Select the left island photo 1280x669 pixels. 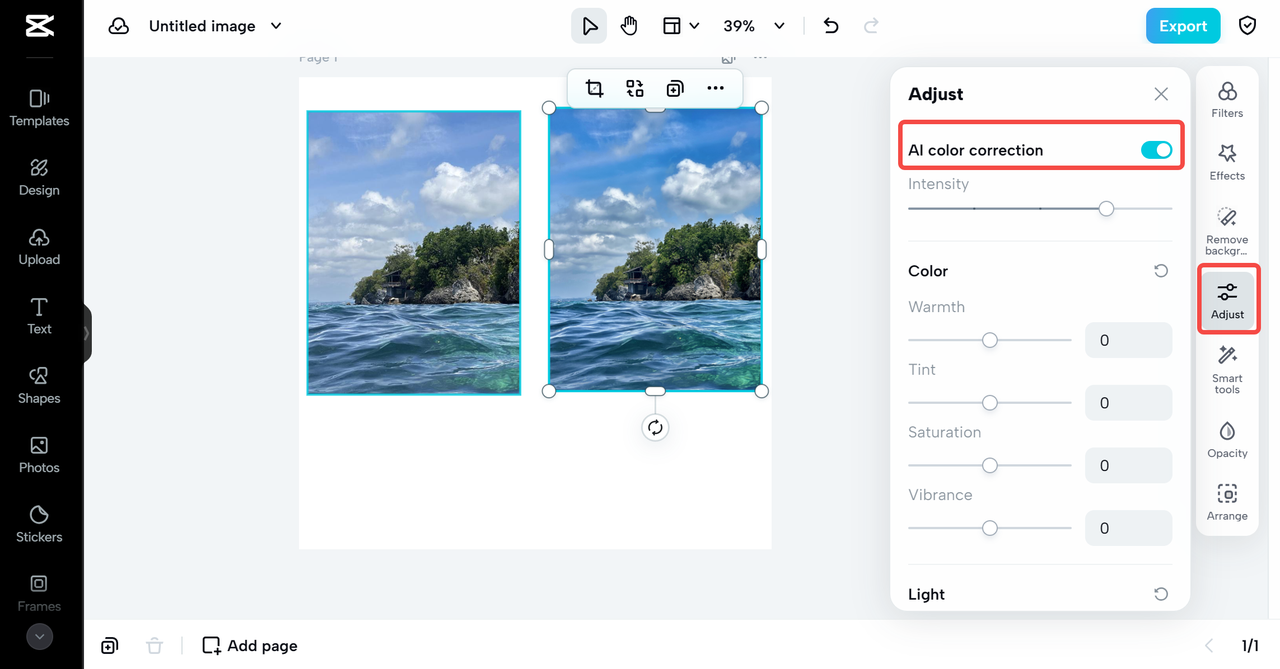[414, 252]
